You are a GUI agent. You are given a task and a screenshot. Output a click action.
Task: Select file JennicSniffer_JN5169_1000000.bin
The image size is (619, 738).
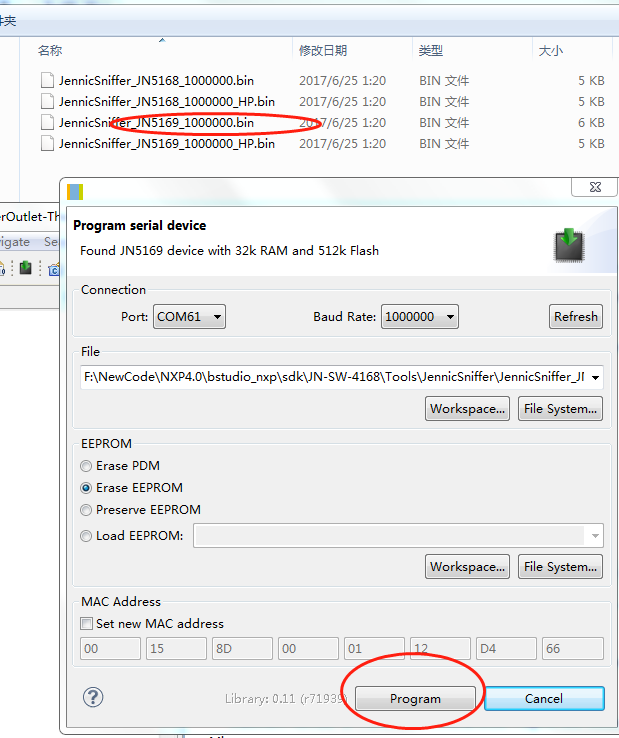coord(156,123)
